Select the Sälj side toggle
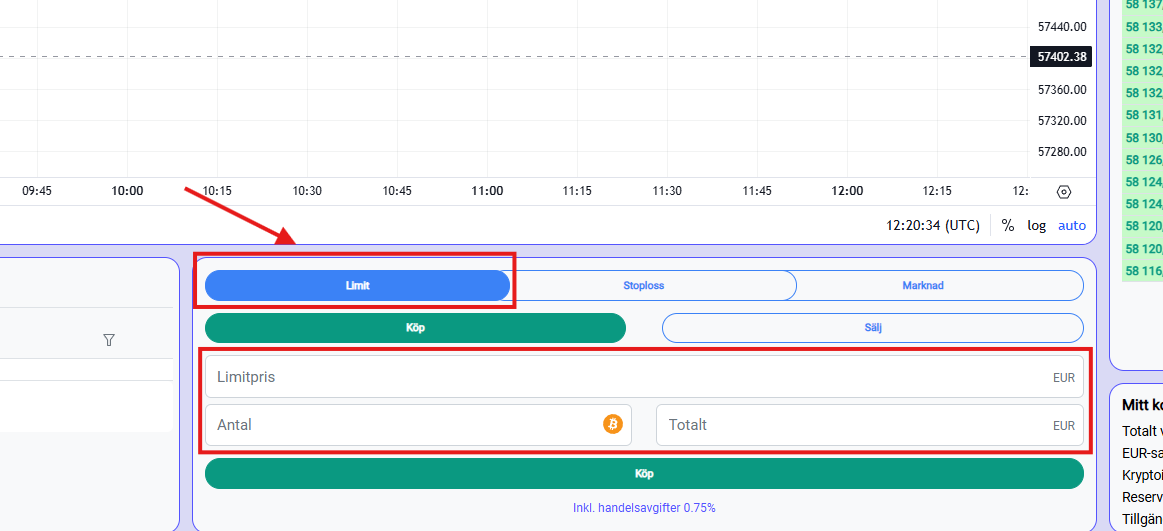 tap(873, 328)
